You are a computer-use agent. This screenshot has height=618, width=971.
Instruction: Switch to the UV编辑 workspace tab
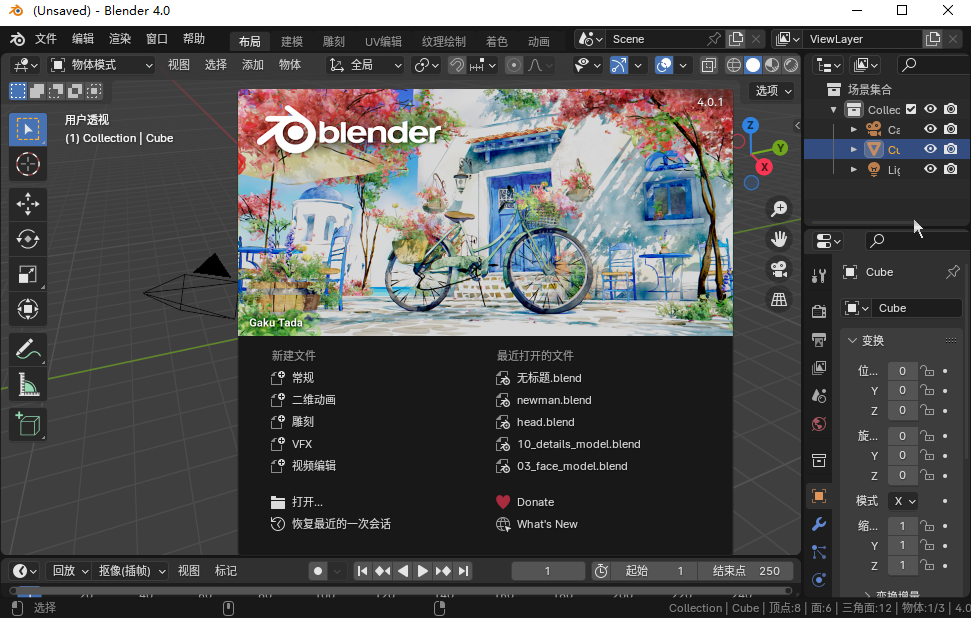click(383, 41)
